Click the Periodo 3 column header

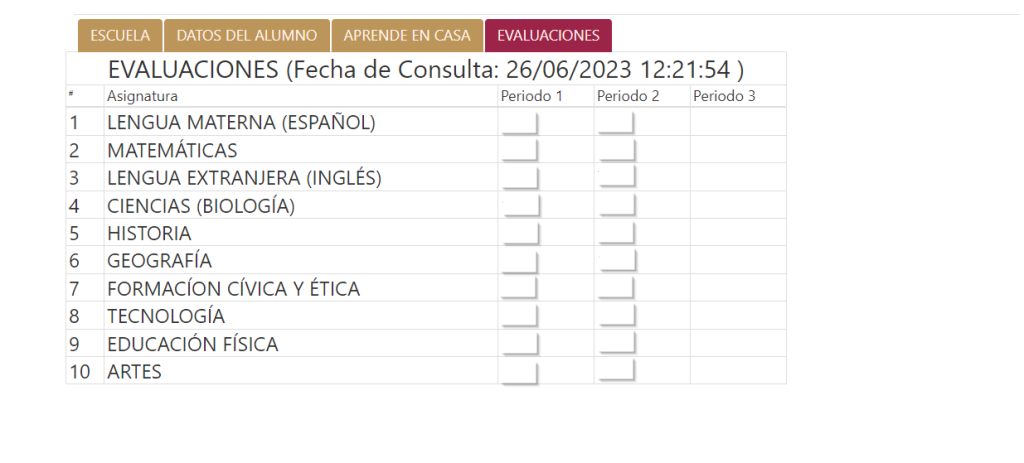(724, 97)
